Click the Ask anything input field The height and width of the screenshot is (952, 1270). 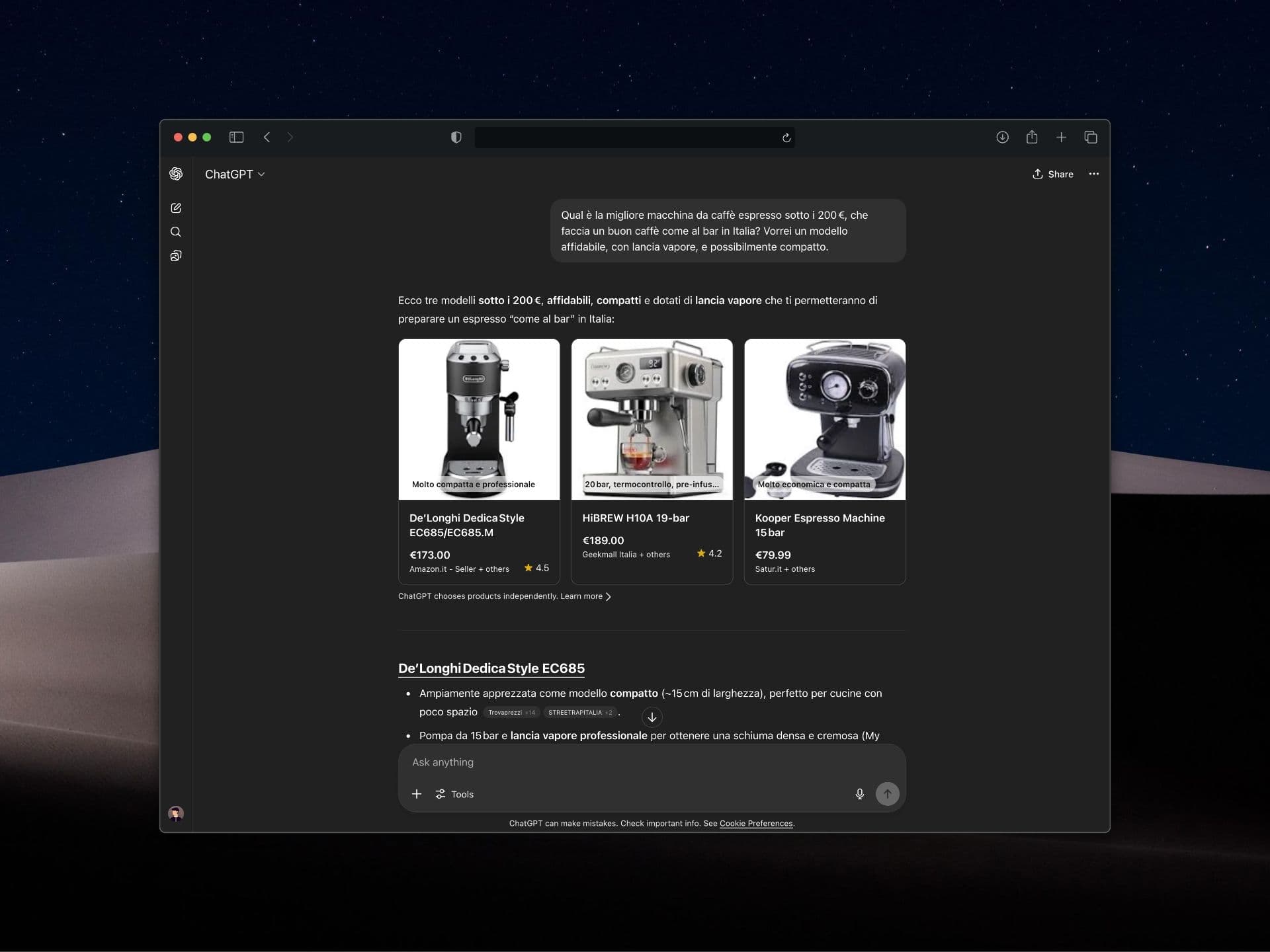628,762
